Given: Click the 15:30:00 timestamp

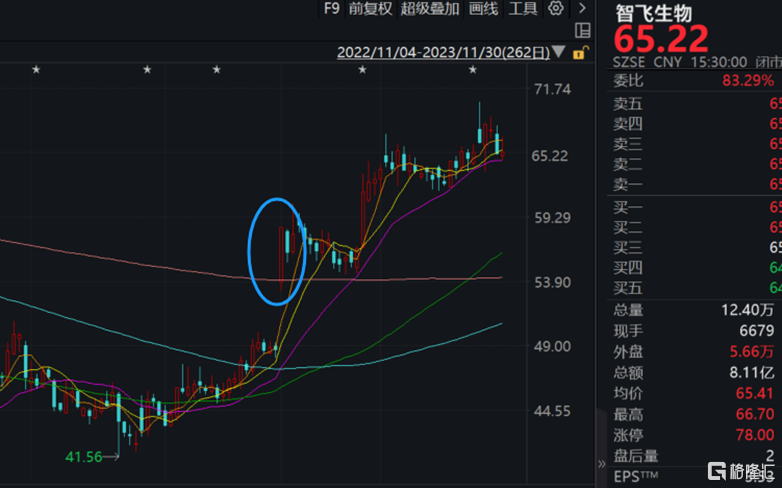Looking at the screenshot, I should pyautogui.click(x=719, y=62).
